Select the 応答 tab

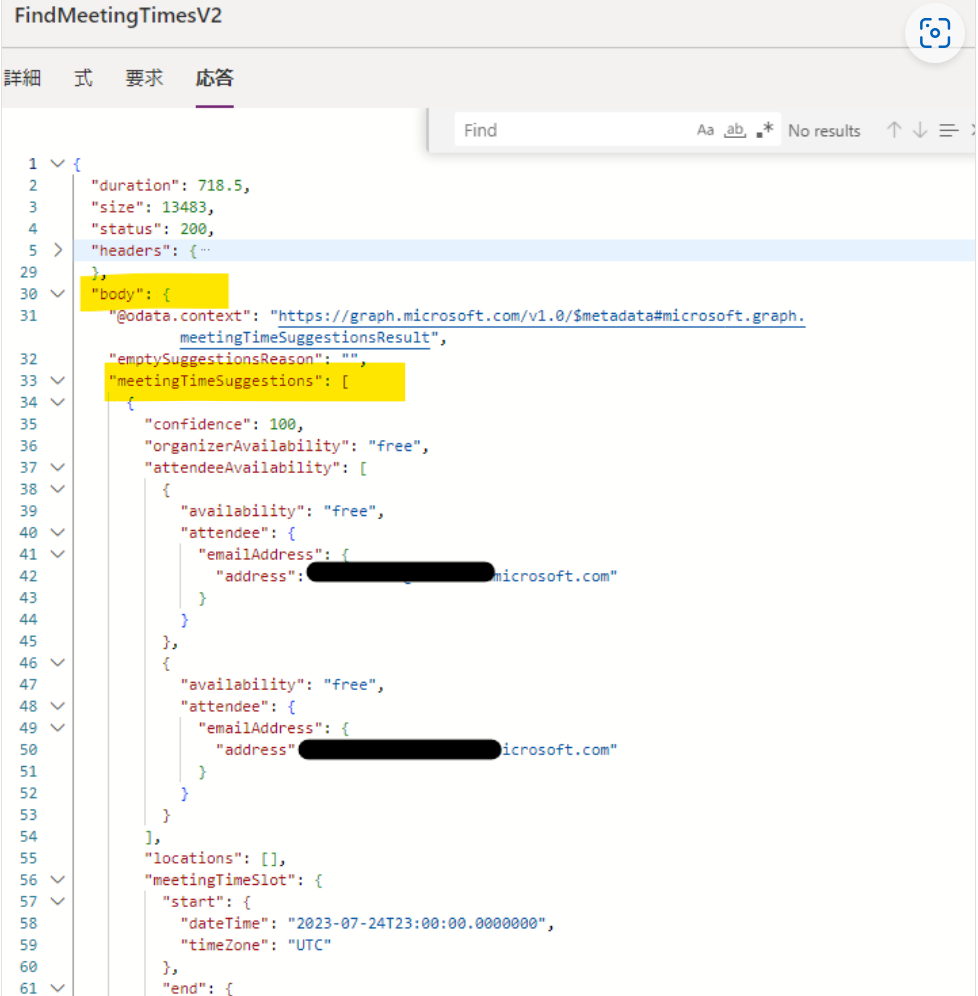(x=215, y=78)
